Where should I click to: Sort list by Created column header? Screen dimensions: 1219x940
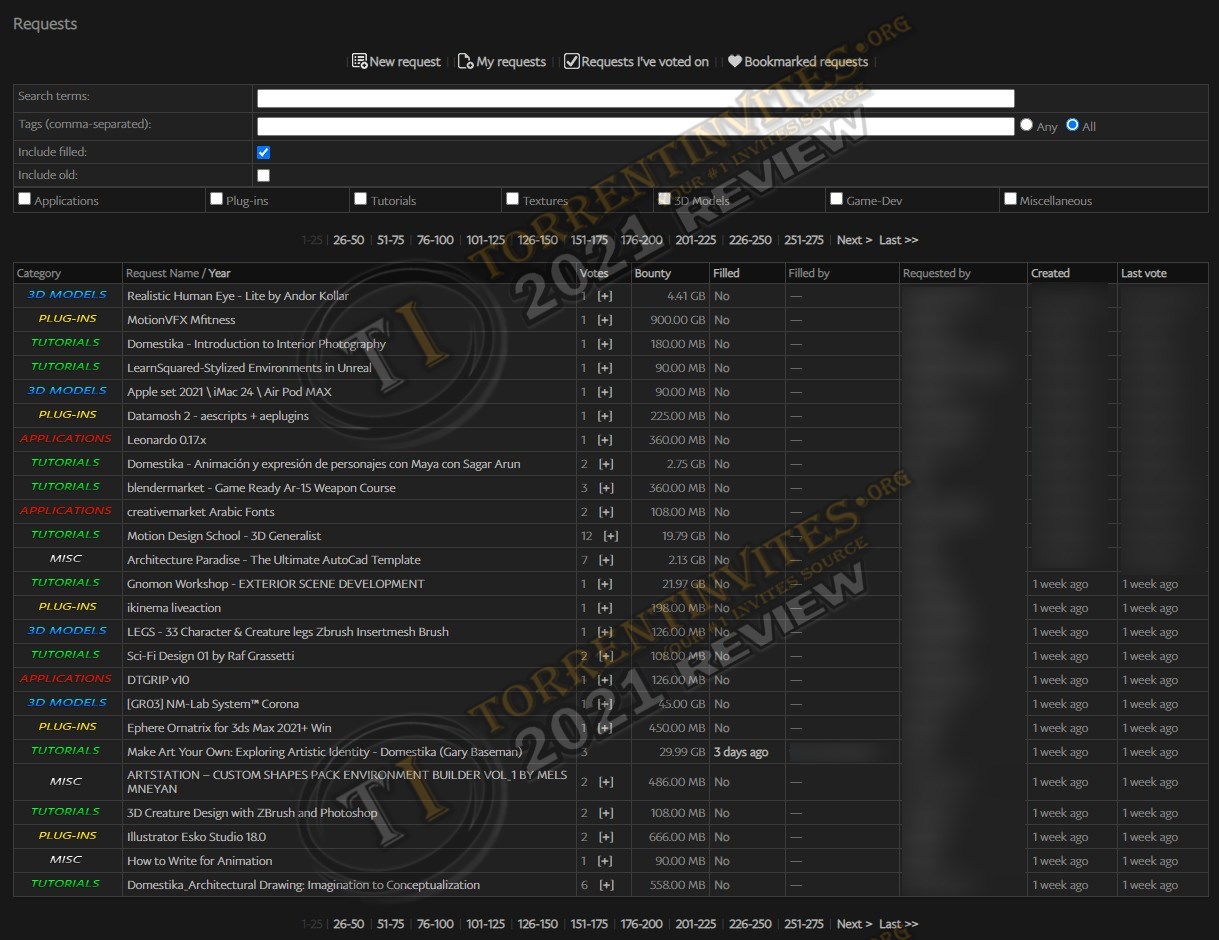click(x=1050, y=273)
